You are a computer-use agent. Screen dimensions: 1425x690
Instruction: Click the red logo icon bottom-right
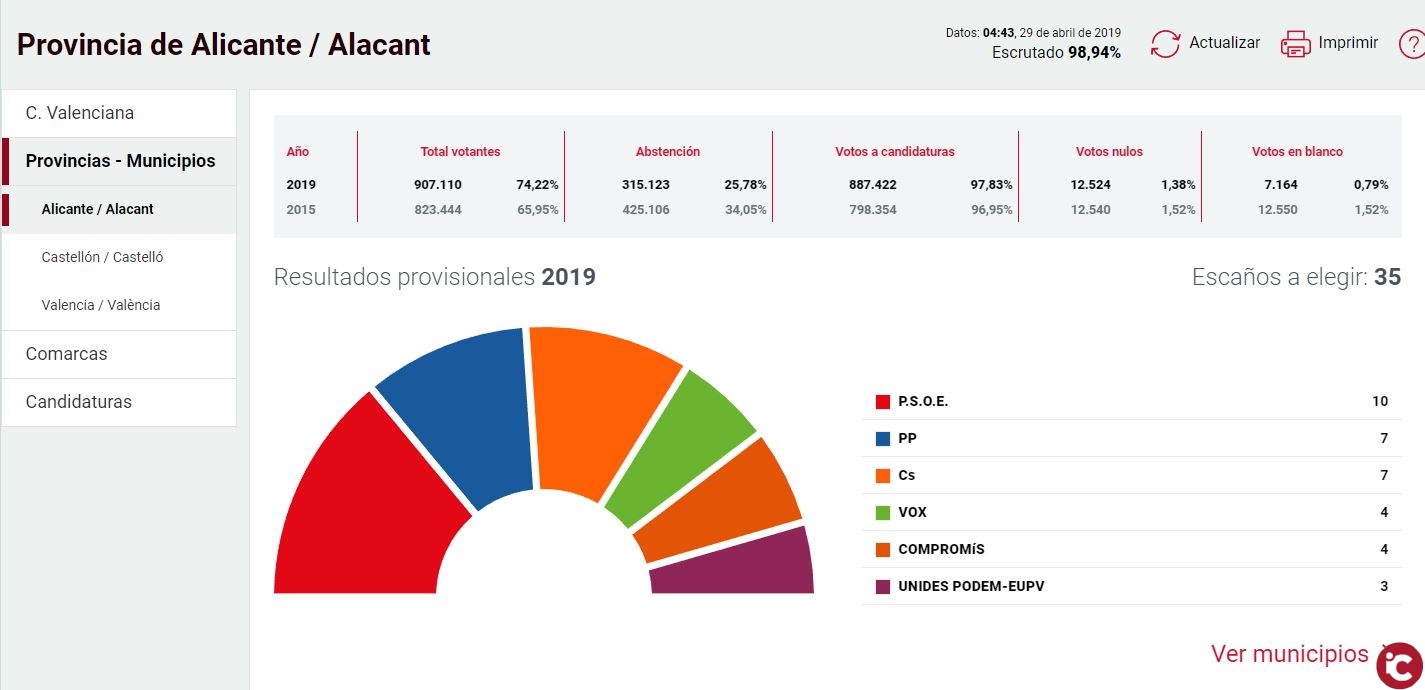pos(1399,665)
